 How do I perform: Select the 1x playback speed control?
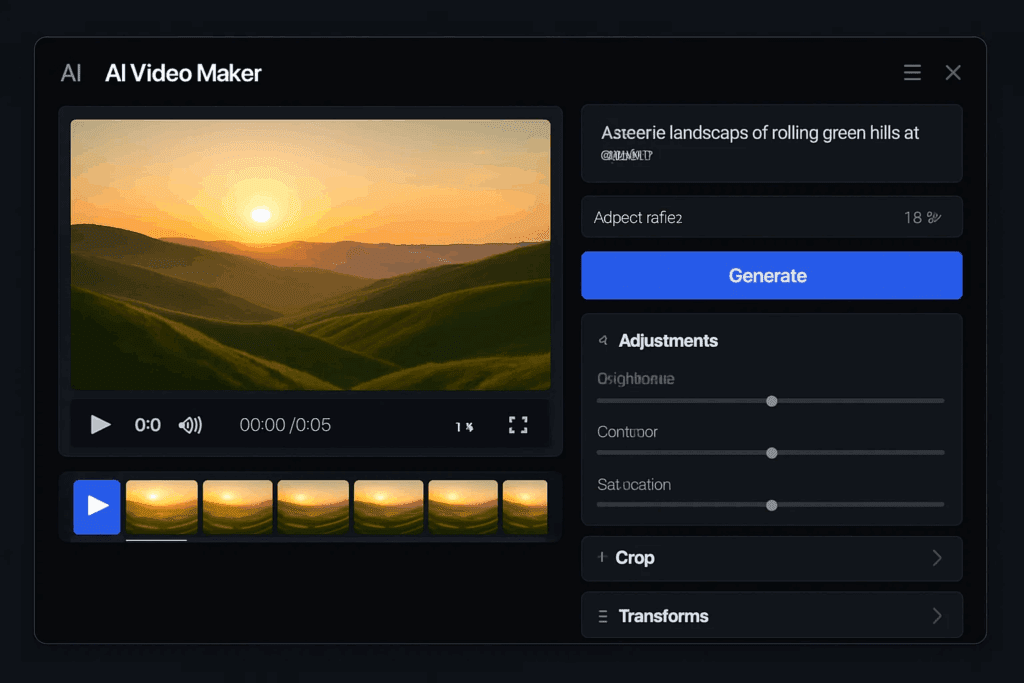465,424
